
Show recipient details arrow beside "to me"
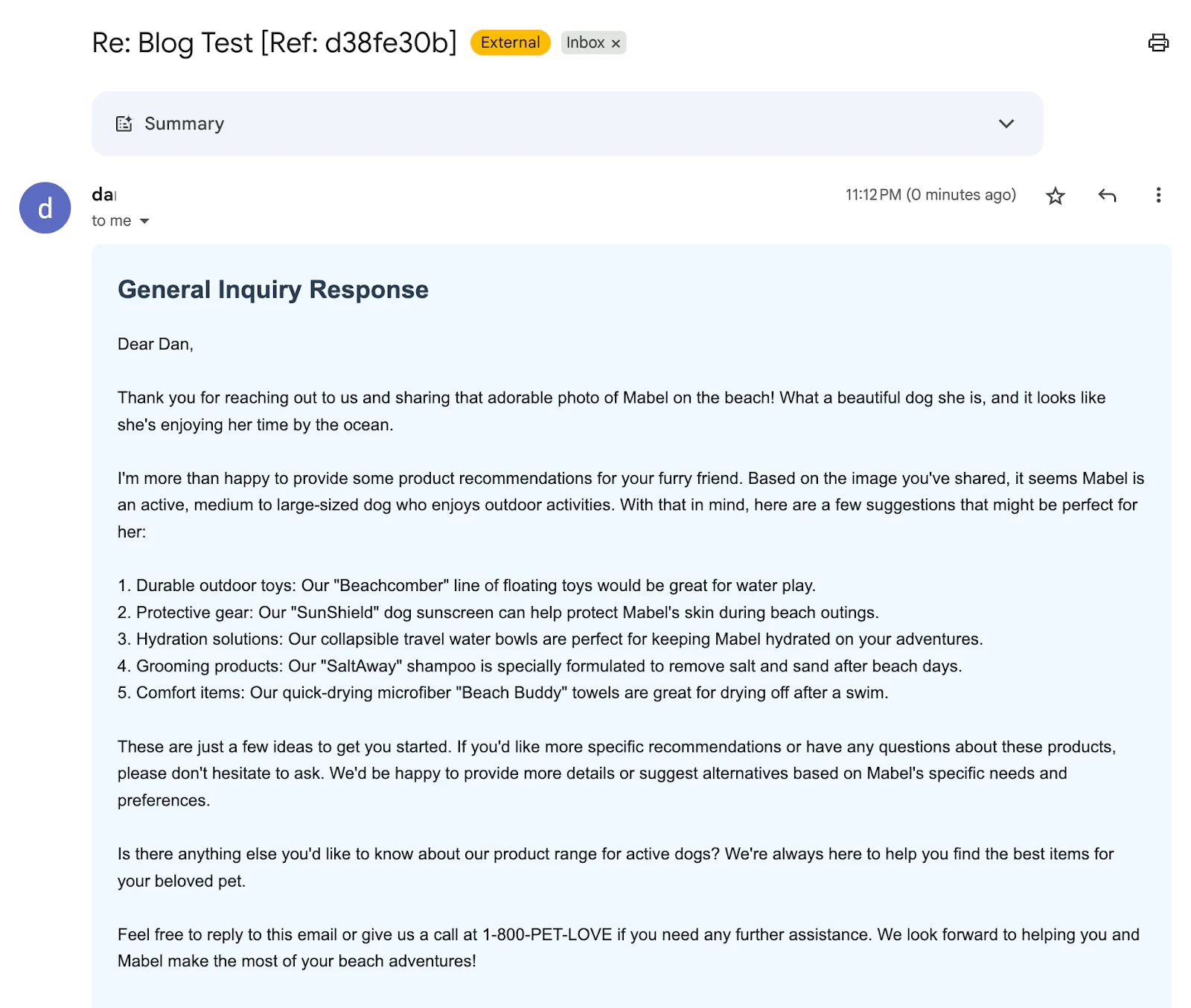click(x=144, y=221)
